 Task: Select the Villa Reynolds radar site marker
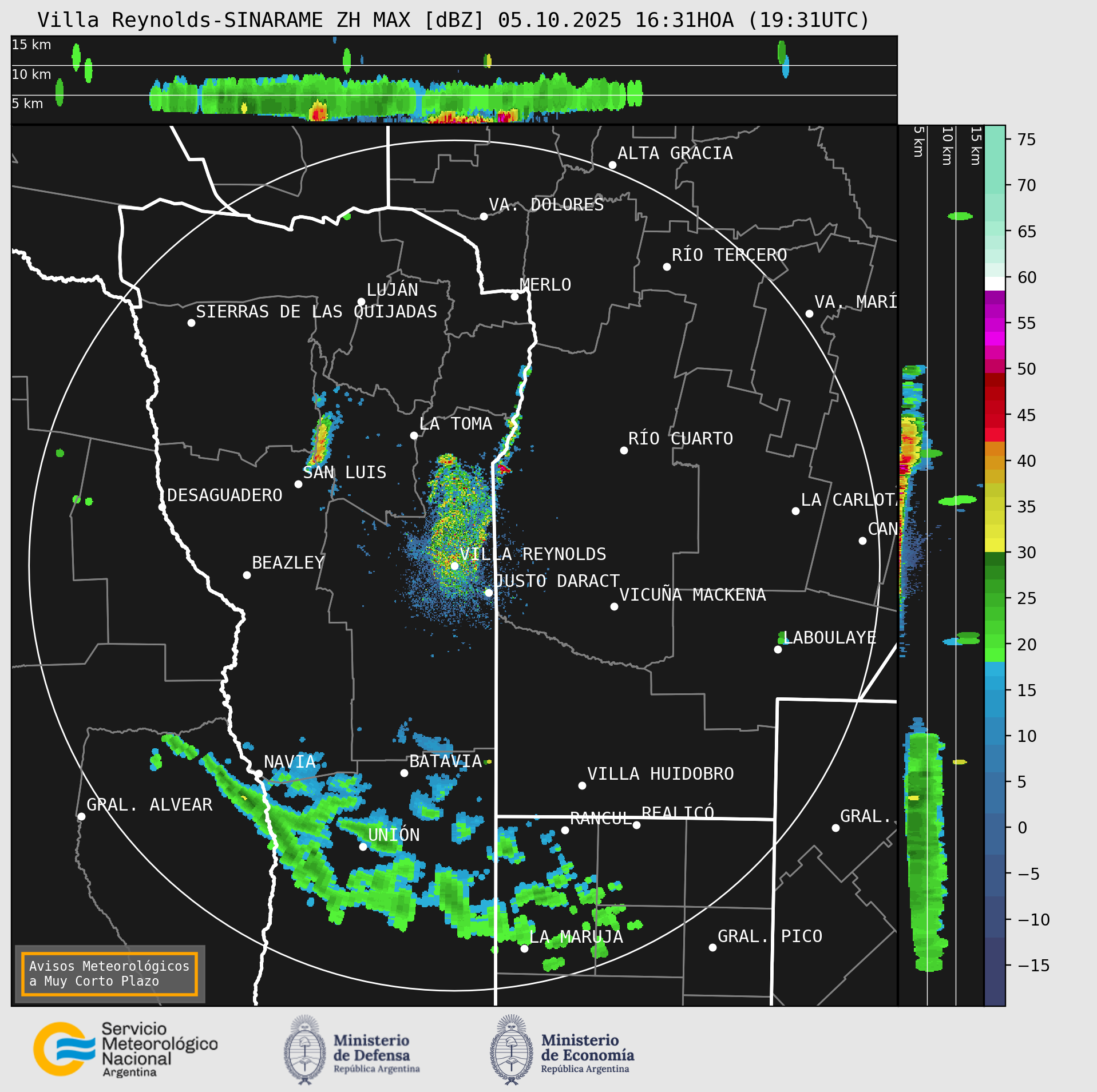point(454,566)
